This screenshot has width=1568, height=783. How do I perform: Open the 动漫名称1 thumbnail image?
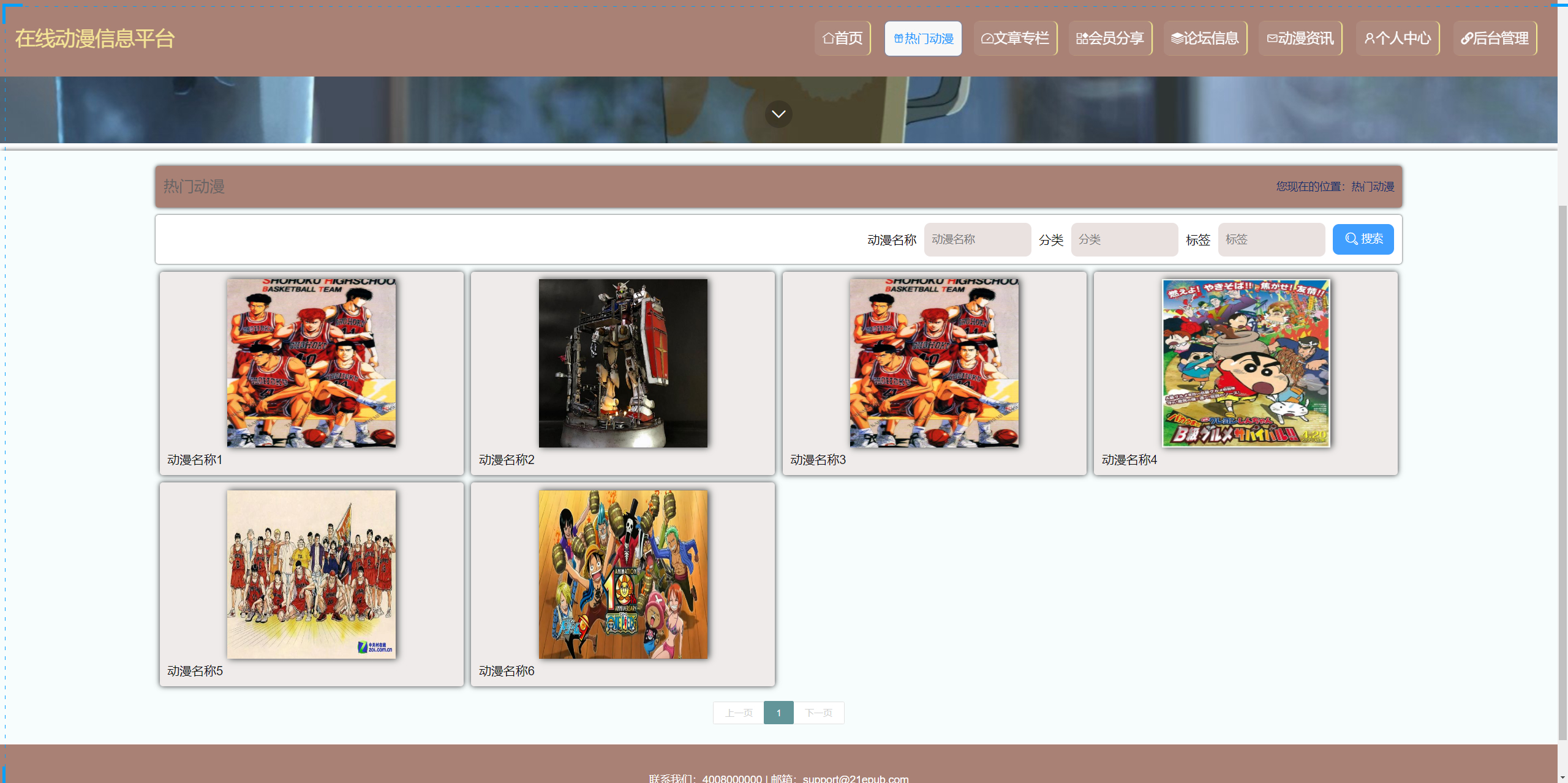click(x=311, y=363)
